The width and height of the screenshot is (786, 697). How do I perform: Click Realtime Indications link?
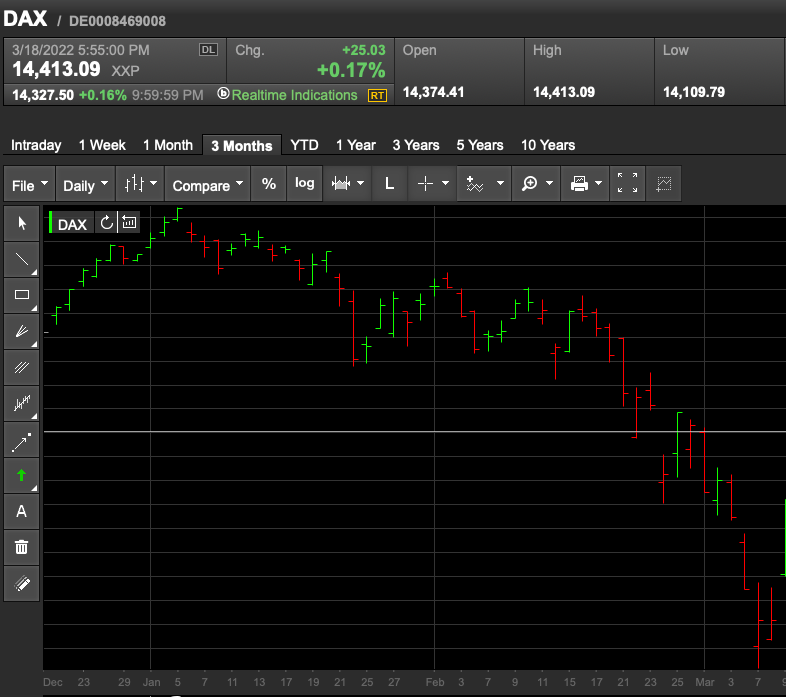(x=295, y=95)
